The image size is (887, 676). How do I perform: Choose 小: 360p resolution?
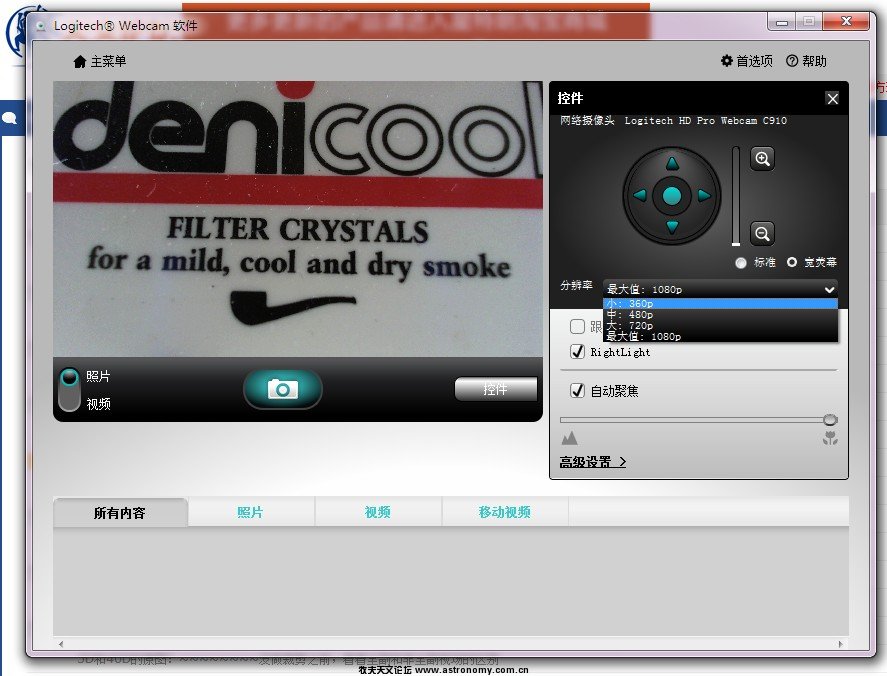click(720, 304)
